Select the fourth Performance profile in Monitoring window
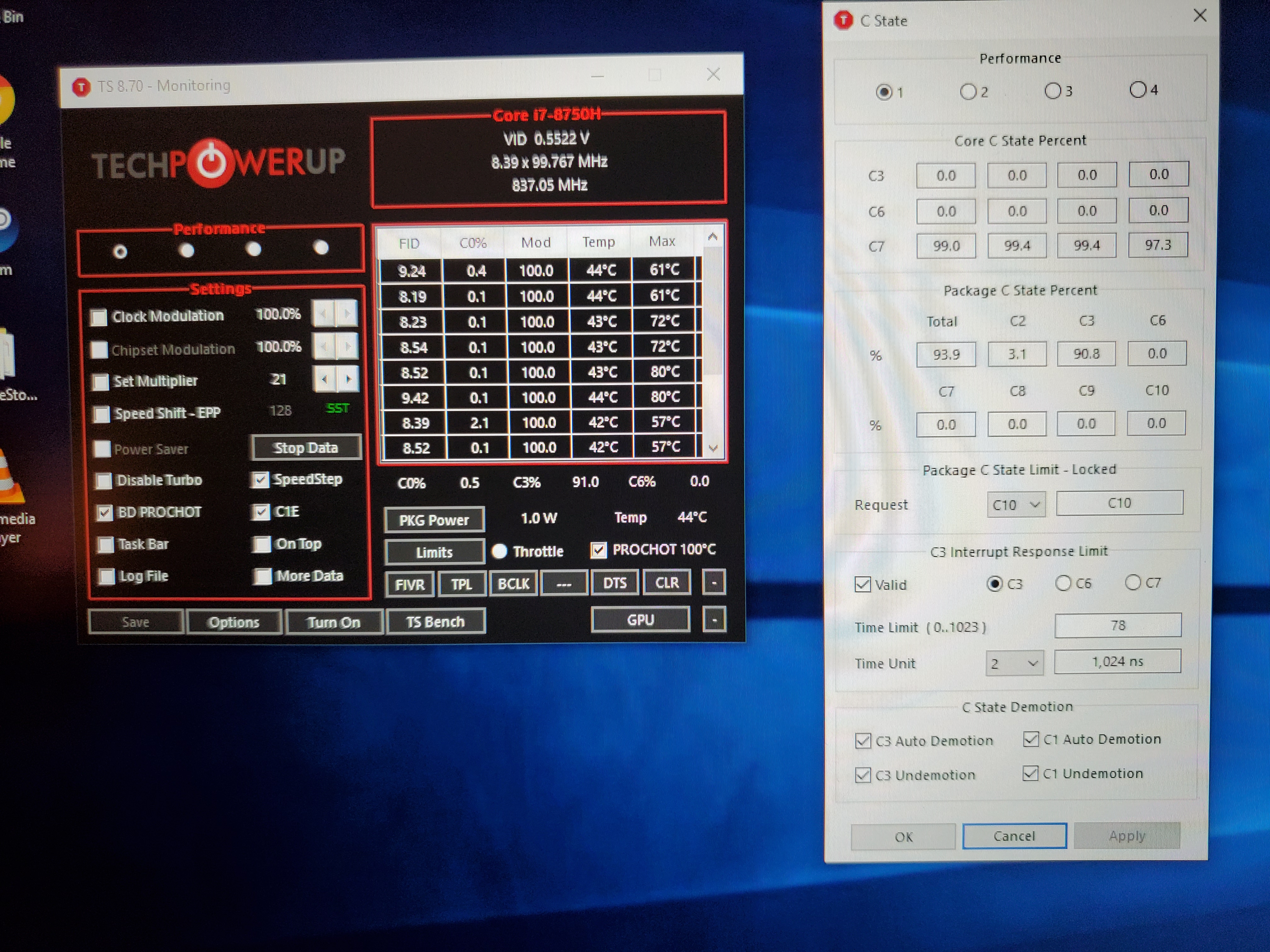 click(x=321, y=247)
